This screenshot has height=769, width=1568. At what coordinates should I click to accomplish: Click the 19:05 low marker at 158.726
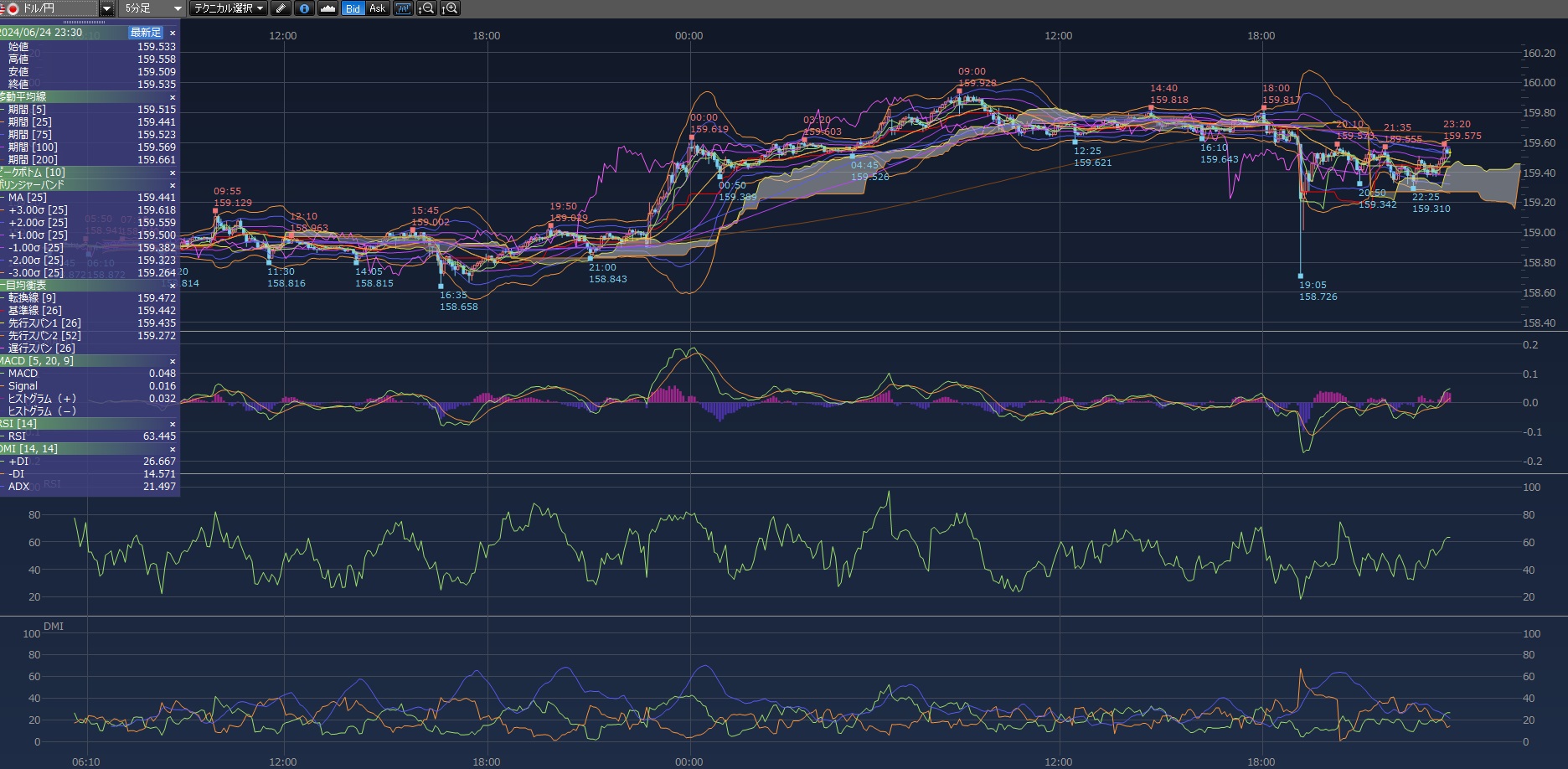point(1301,276)
